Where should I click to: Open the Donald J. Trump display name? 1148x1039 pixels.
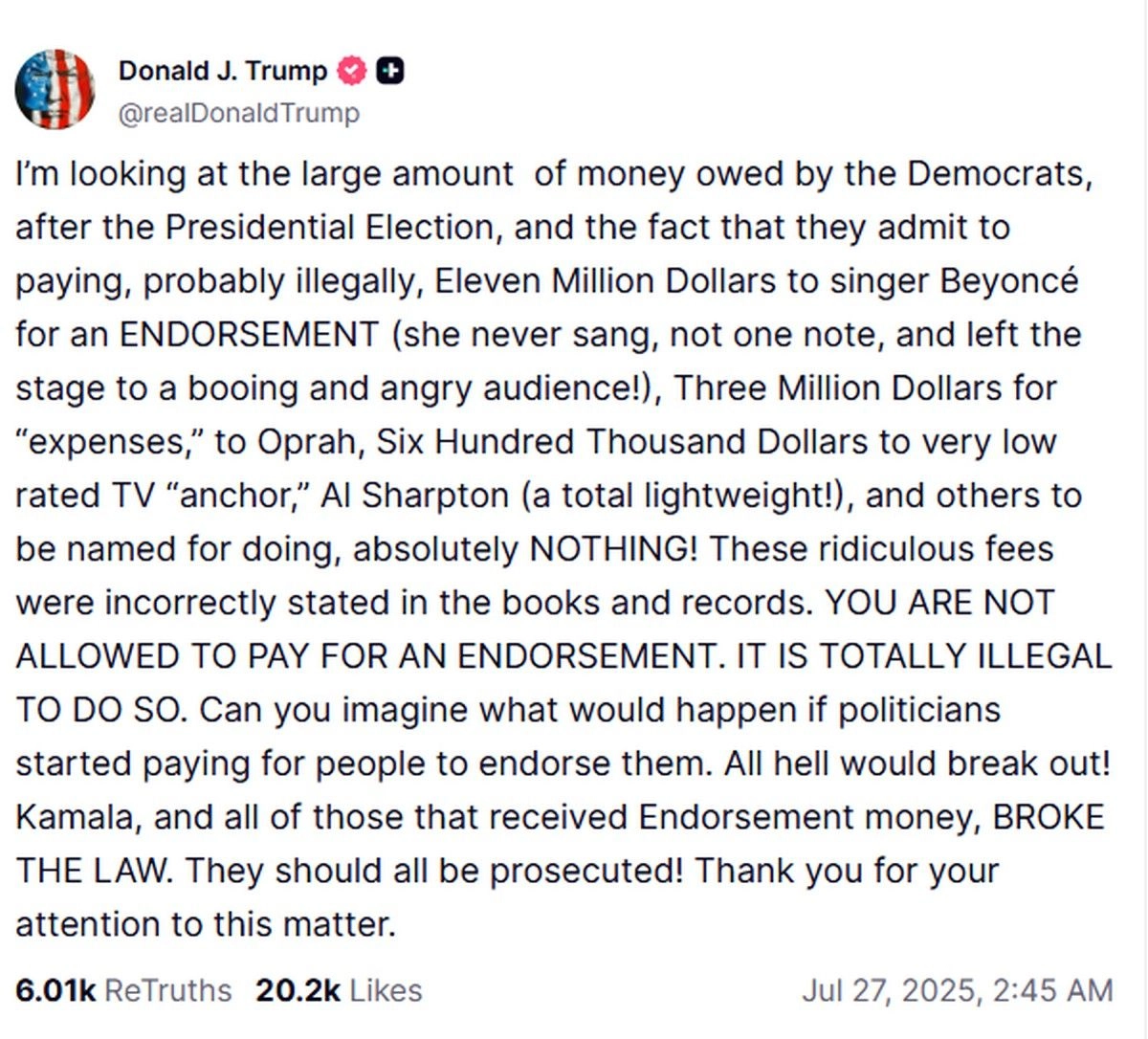click(x=222, y=71)
